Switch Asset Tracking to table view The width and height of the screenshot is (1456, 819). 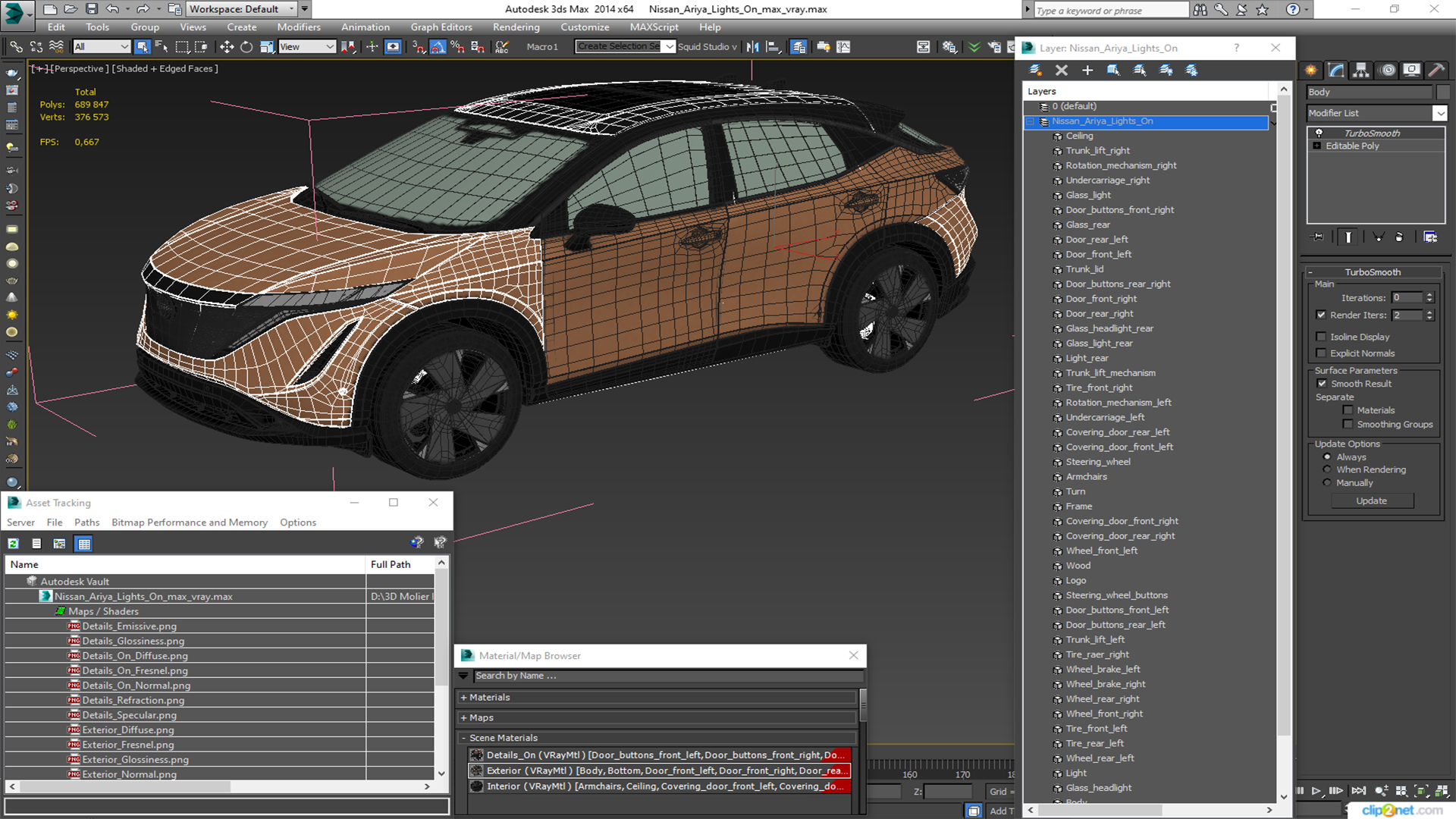pyautogui.click(x=83, y=543)
